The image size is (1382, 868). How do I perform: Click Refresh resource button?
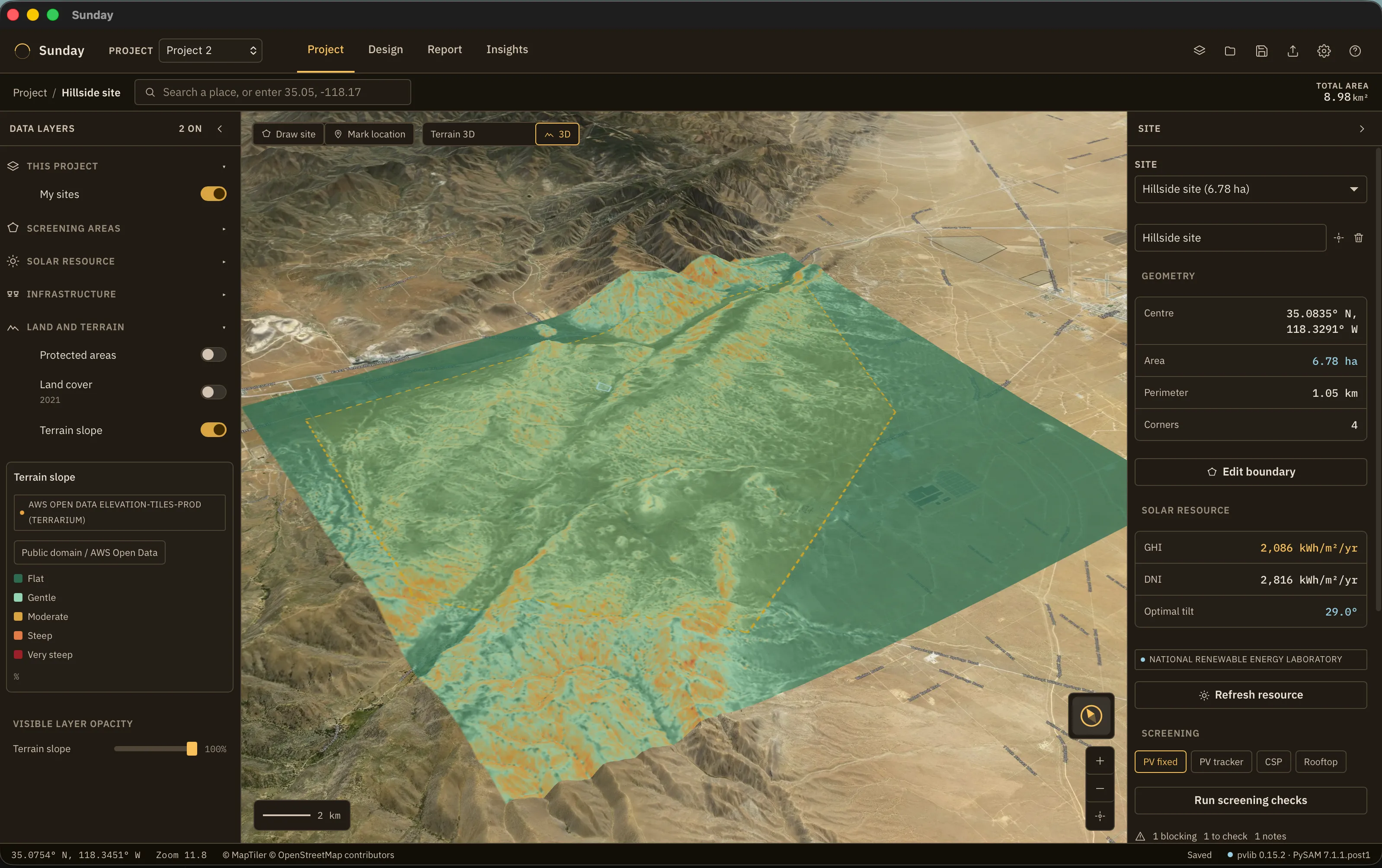pyautogui.click(x=1250, y=695)
